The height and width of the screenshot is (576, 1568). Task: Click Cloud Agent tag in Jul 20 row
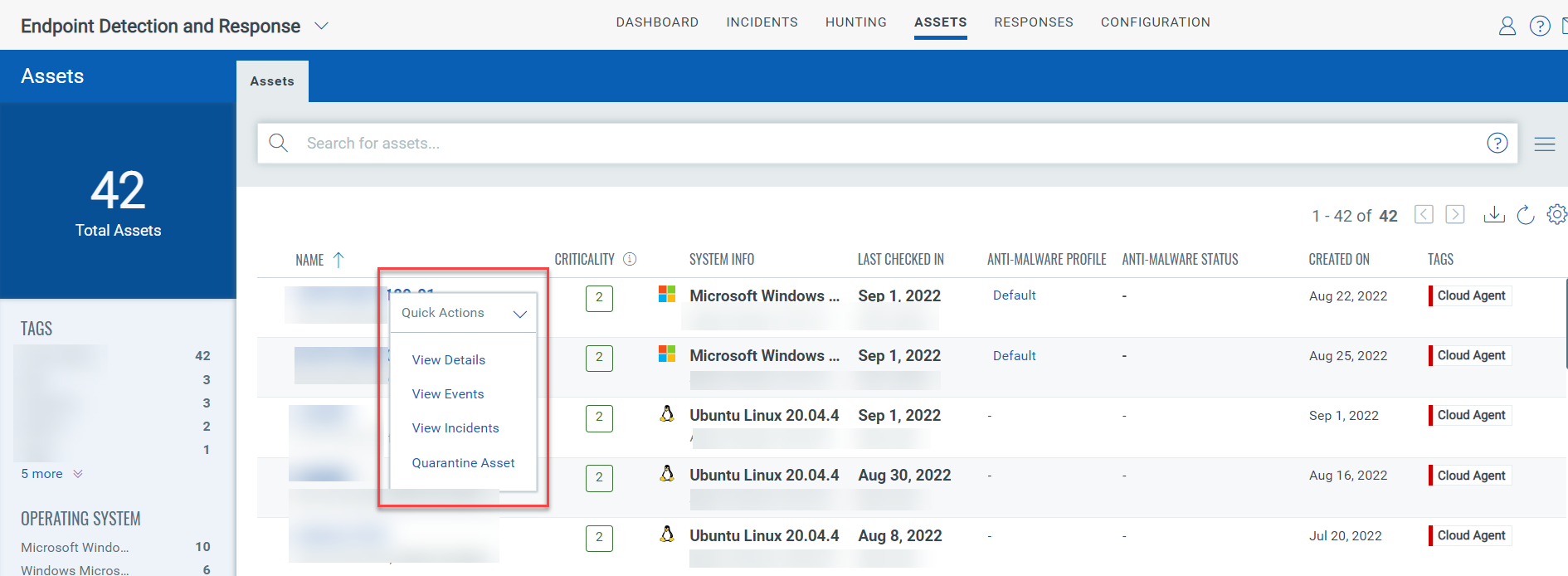tap(1470, 535)
